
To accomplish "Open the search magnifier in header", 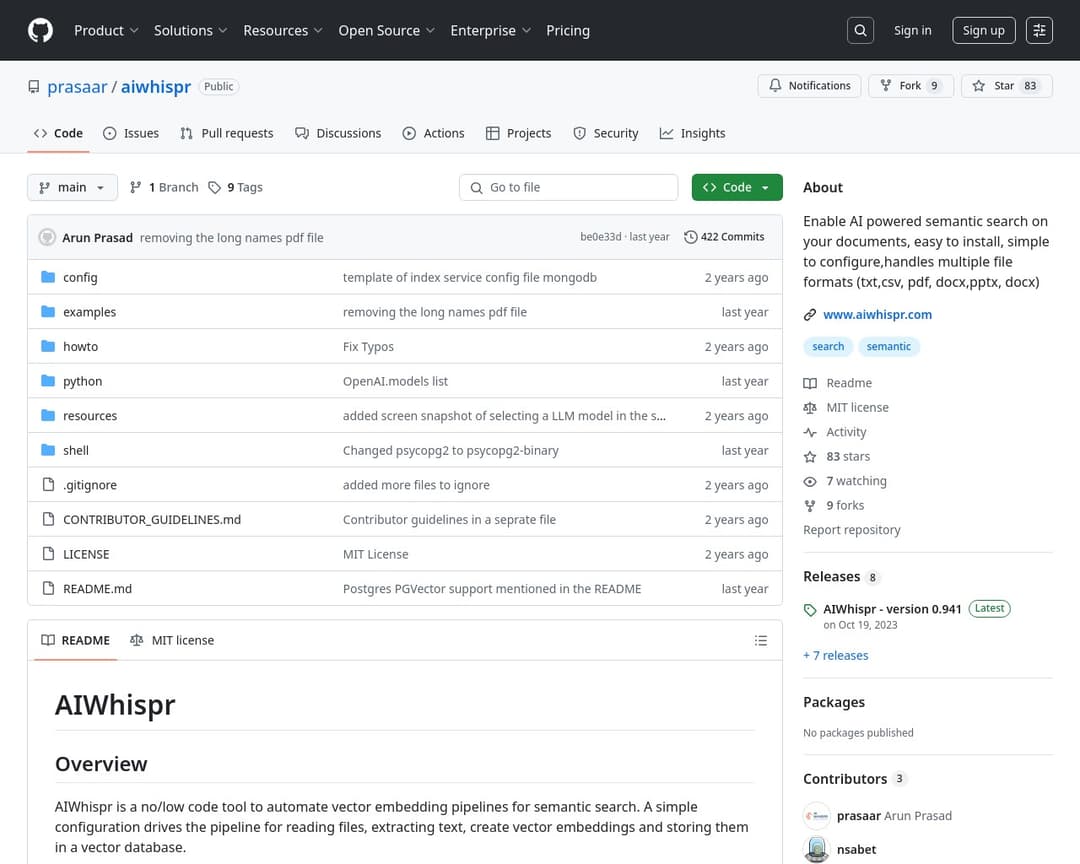I will pos(860,30).
